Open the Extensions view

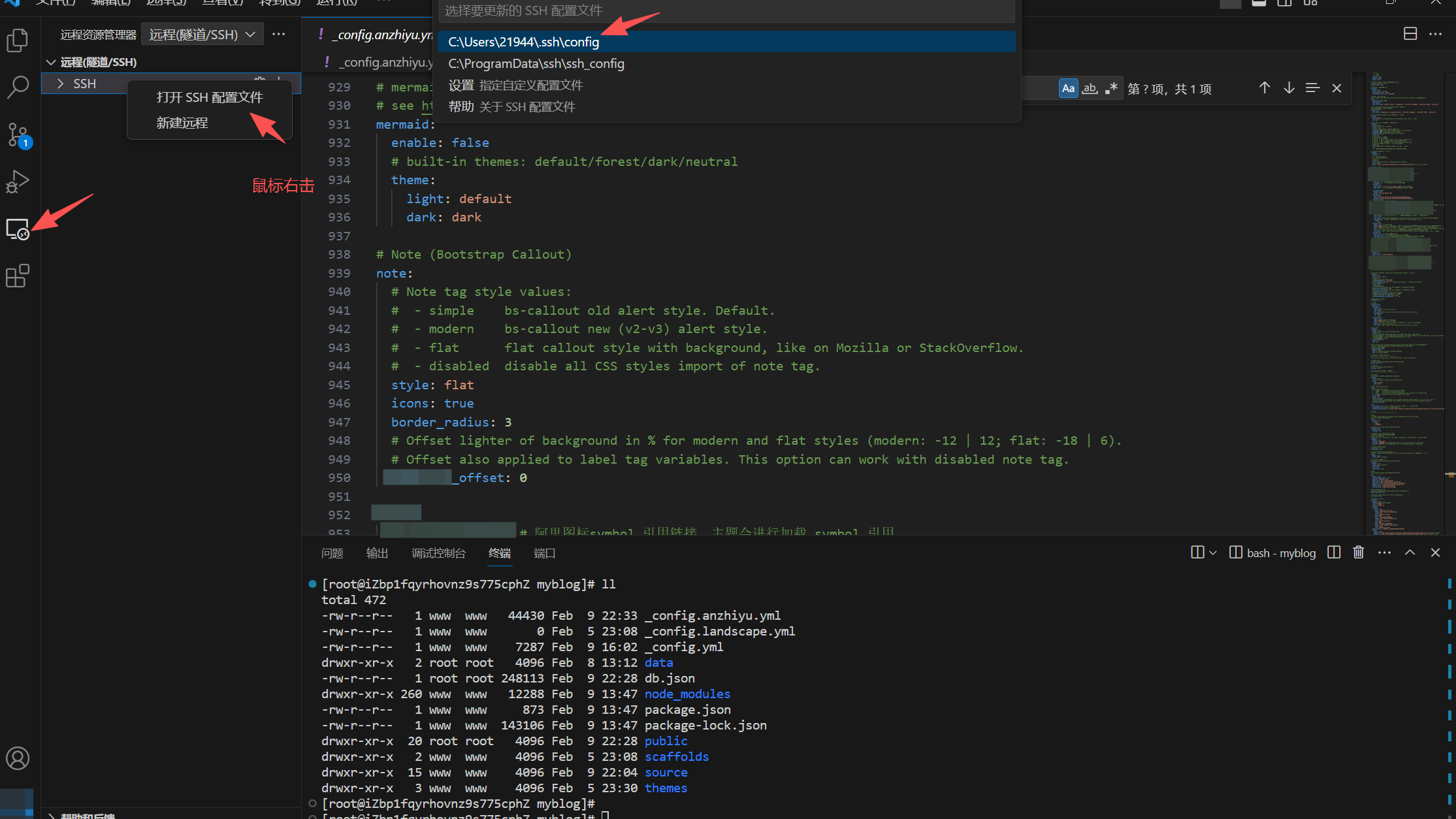[18, 276]
